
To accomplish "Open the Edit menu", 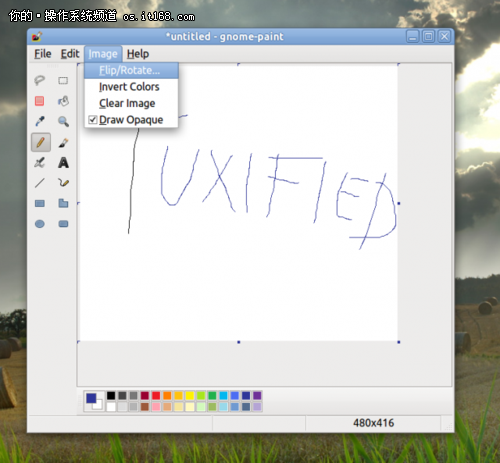I will (x=70, y=54).
